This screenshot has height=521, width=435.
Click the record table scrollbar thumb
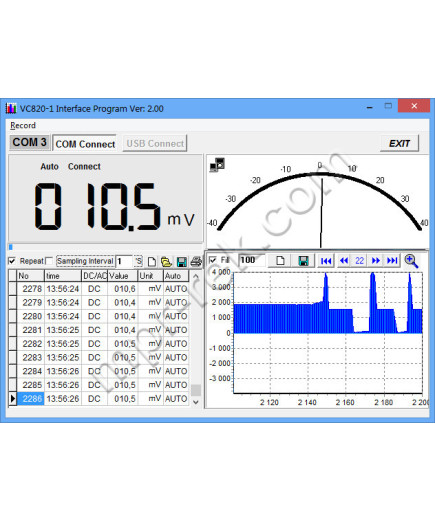(196, 390)
